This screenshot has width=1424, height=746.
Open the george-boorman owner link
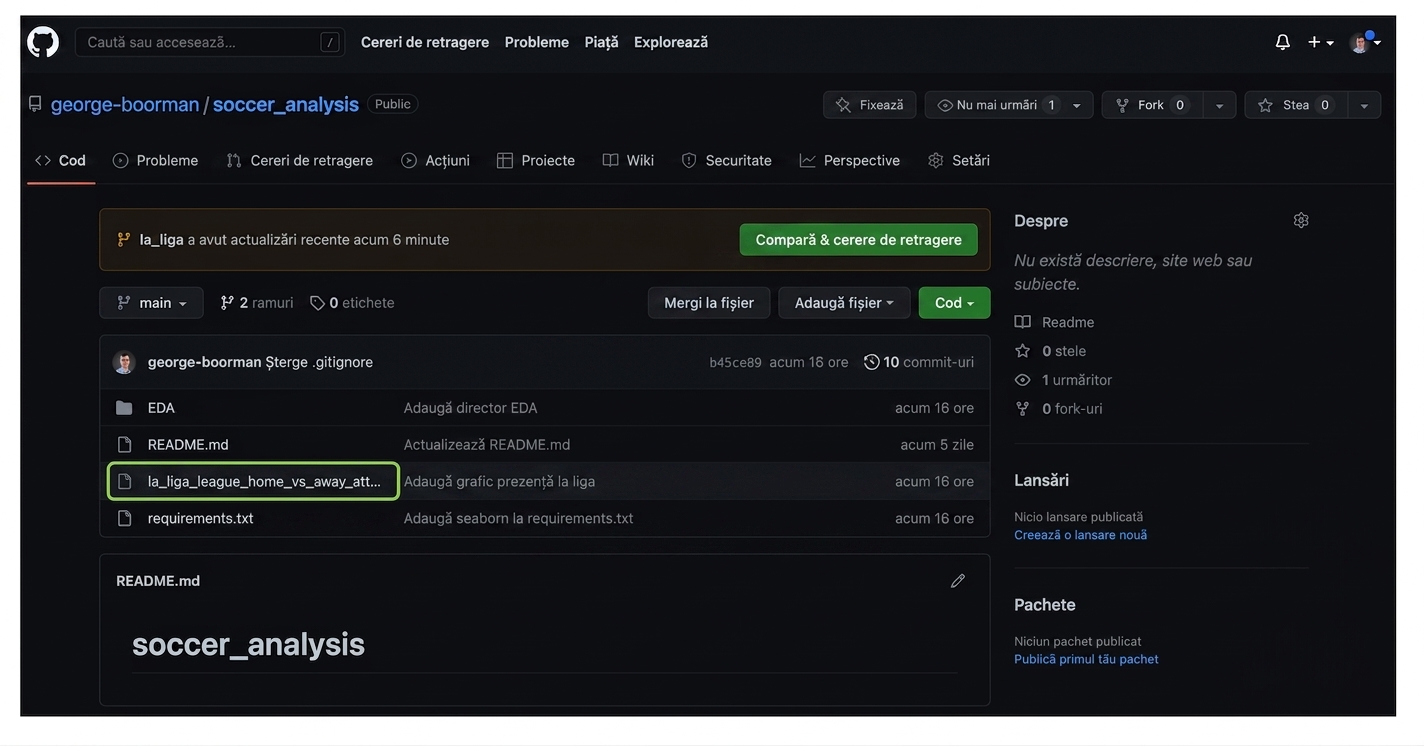125,104
